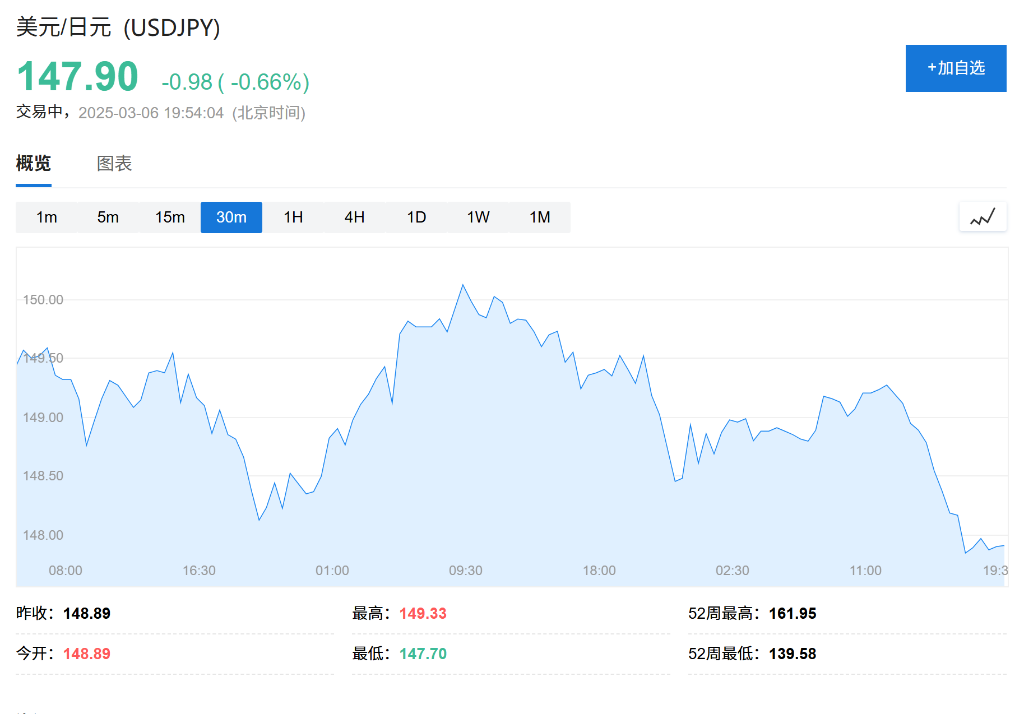This screenshot has height=714, width=1024.
Task: Click the 52周最高 value 161.95
Action: point(792,613)
